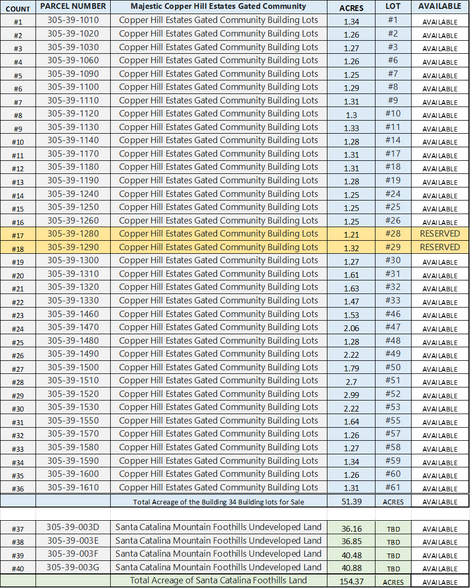Click the TBD cell for parcel 305-39-003F
470x588 pixels.
393,555
